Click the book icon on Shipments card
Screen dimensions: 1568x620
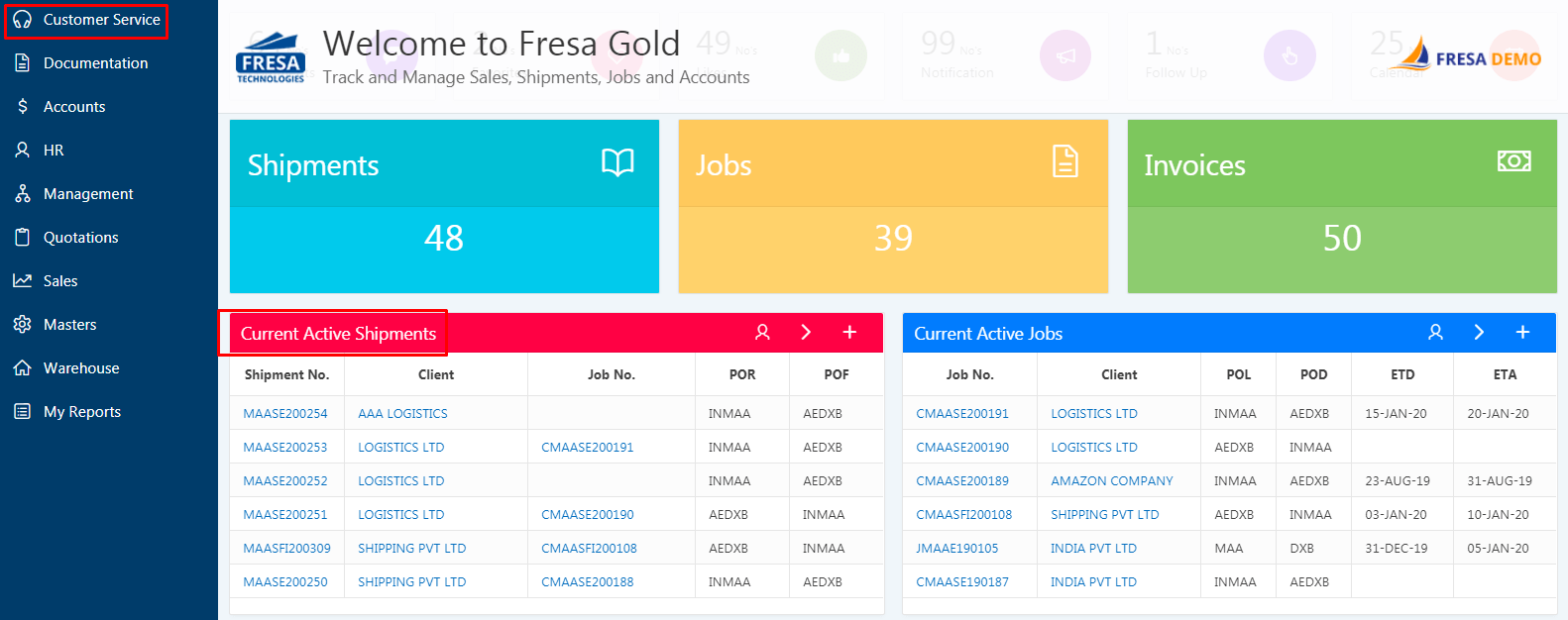click(x=617, y=162)
